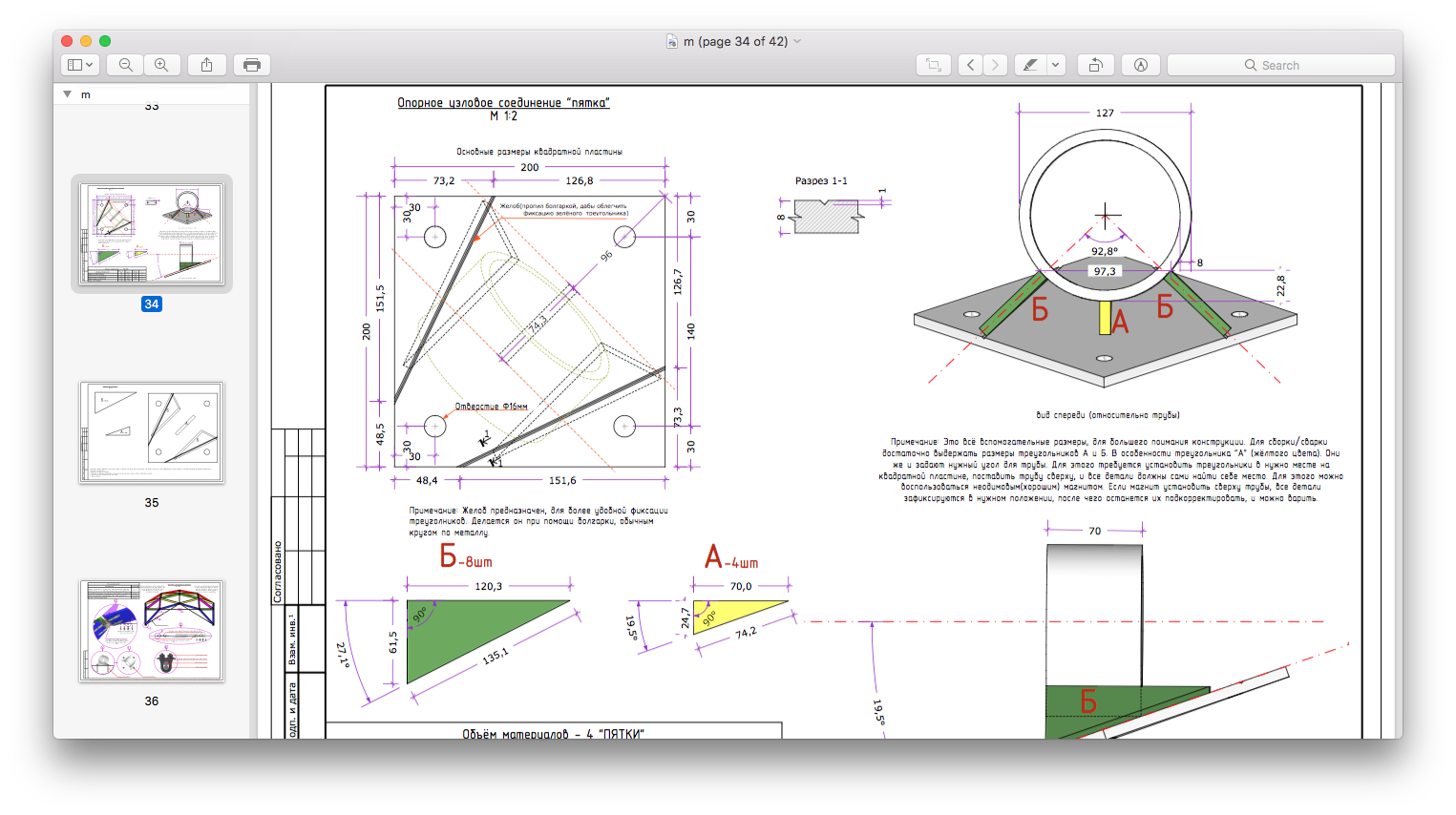Image resolution: width=1456 pixels, height=815 pixels.
Task: Open the Share menu
Action: (207, 65)
